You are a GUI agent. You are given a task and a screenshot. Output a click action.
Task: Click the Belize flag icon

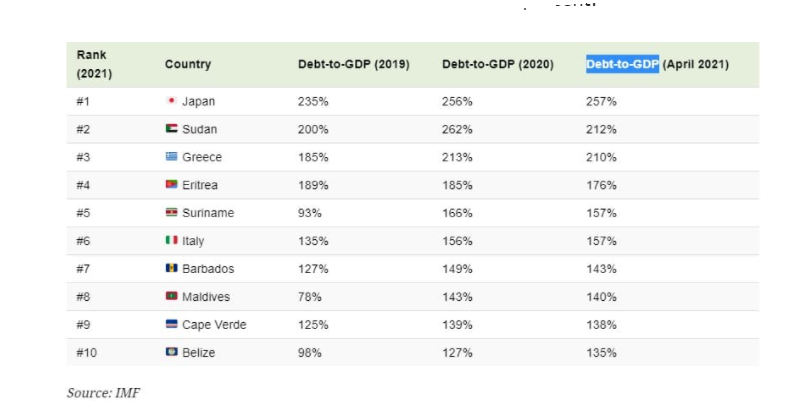171,353
